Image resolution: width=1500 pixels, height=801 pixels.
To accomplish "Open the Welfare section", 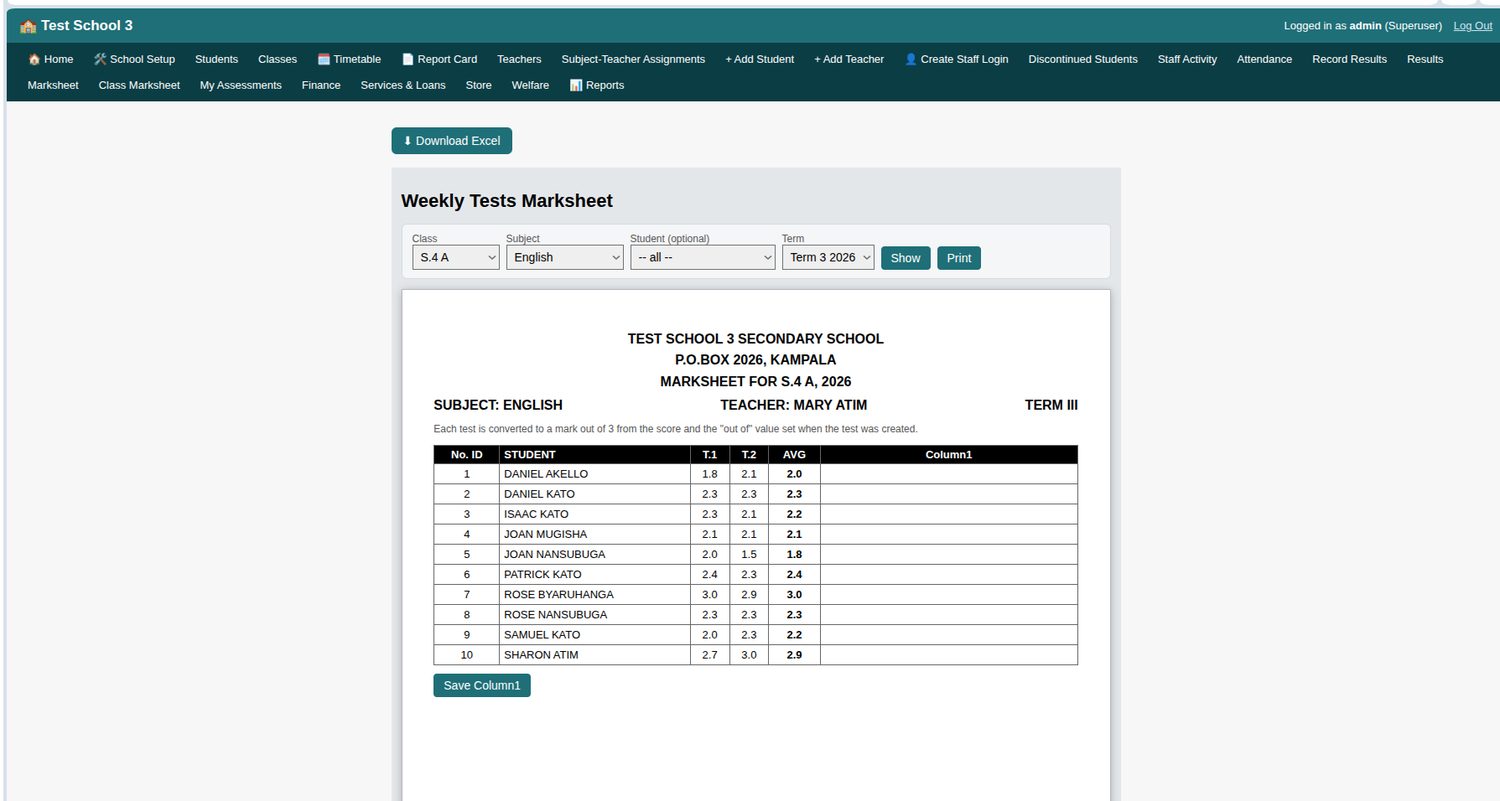I will pos(530,85).
